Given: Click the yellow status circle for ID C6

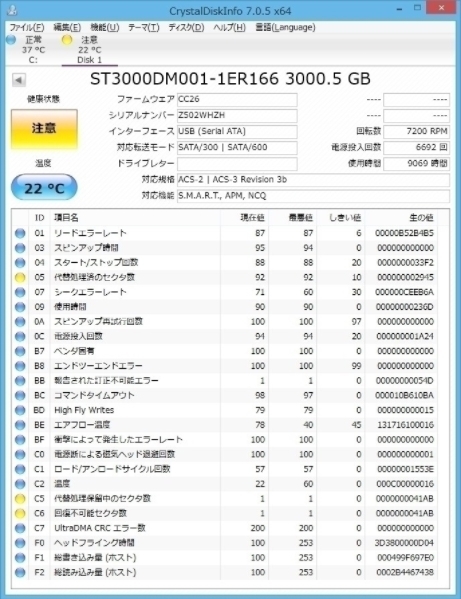Looking at the screenshot, I should pyautogui.click(x=20, y=513).
